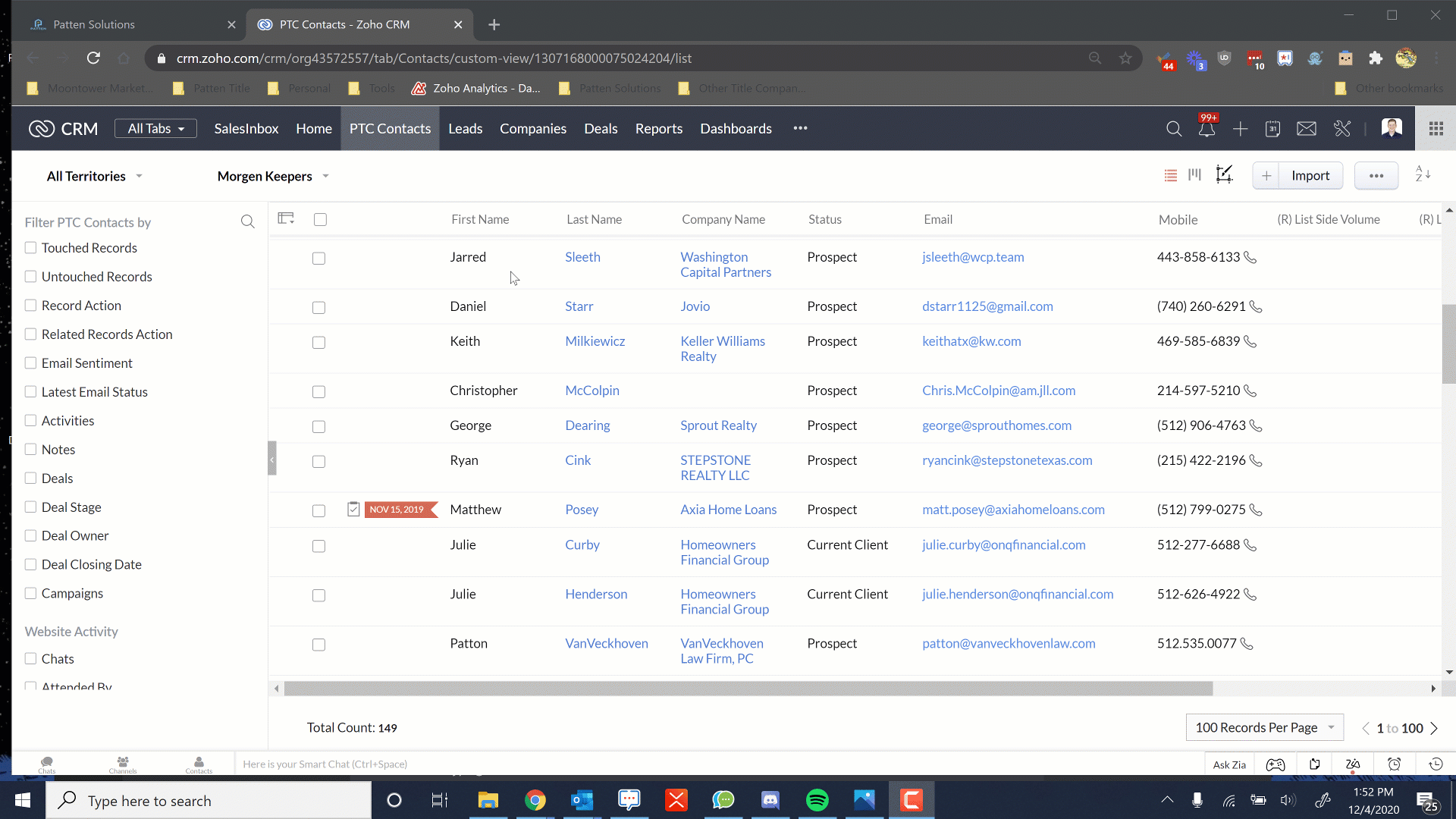Open the customize view editor icon
This screenshot has width=1456, height=819.
tap(1225, 174)
